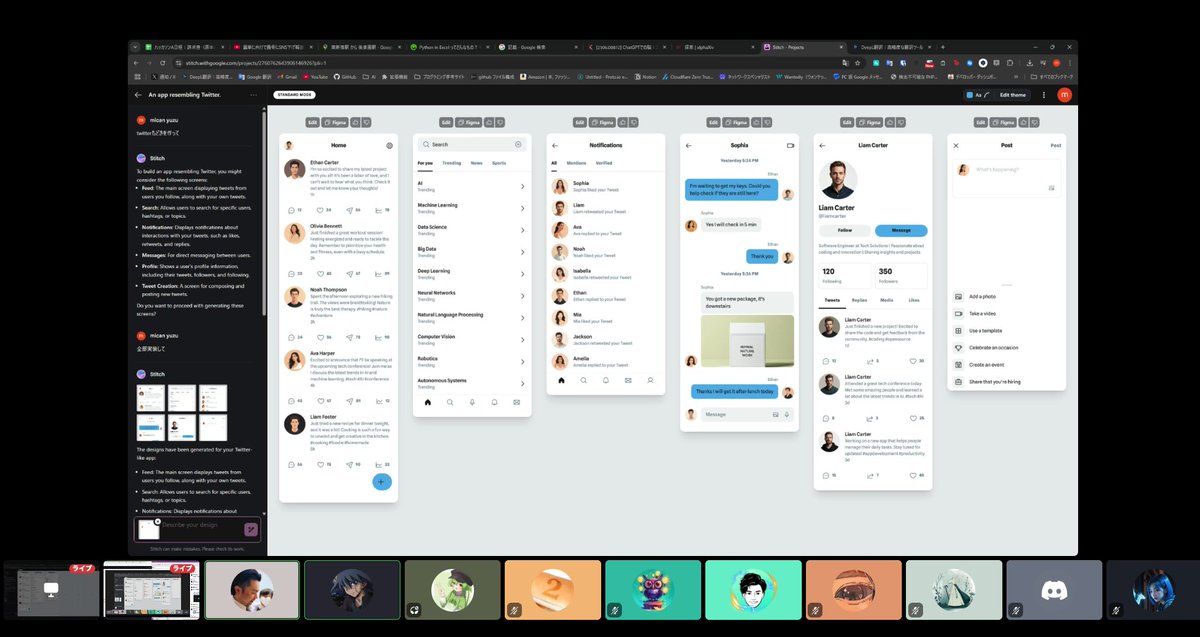Click the Search field in Search screen
Viewport: 1200px width, 637px height.
[472, 145]
